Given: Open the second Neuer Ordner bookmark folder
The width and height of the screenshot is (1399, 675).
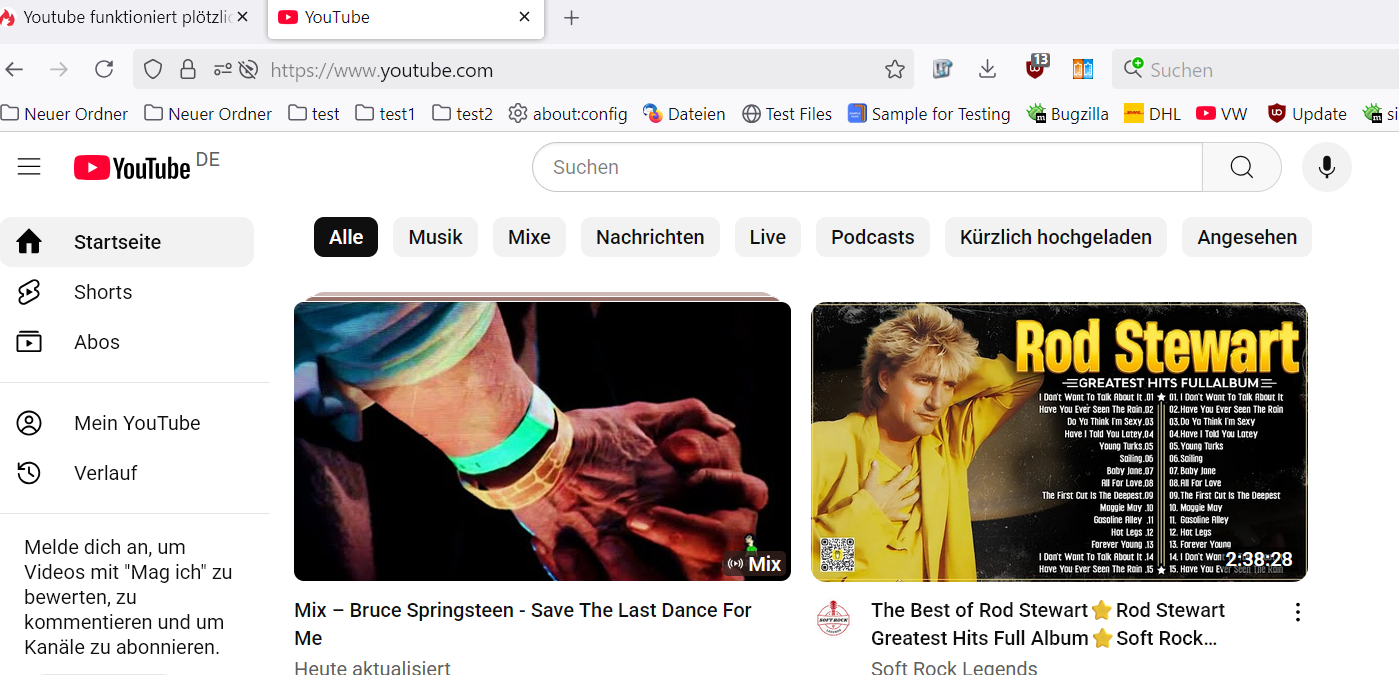Looking at the screenshot, I should (x=209, y=114).
